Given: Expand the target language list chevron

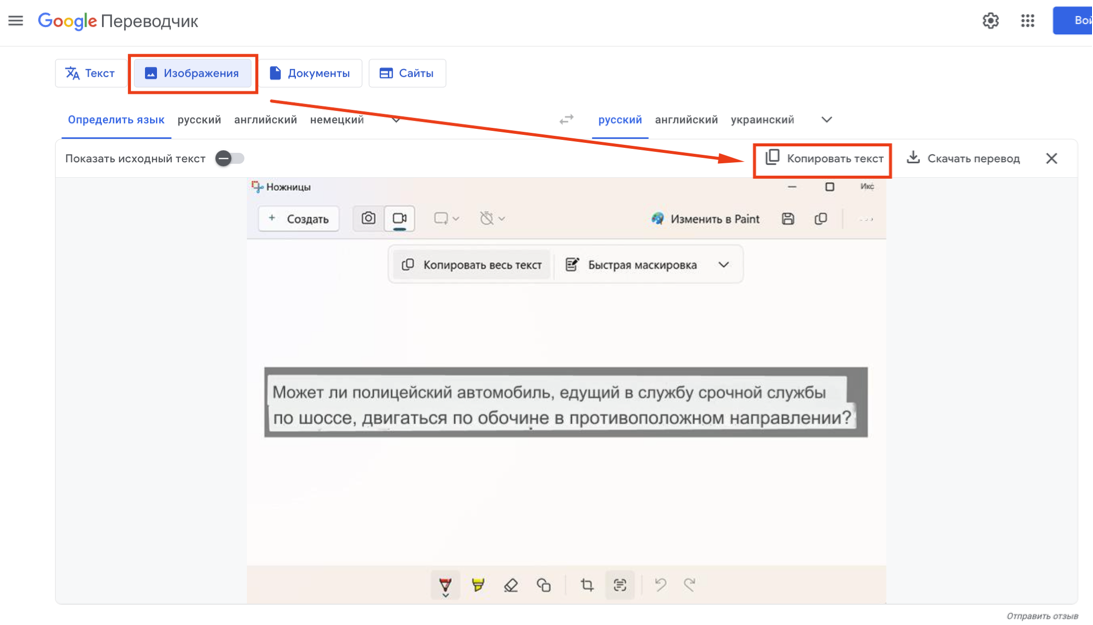Looking at the screenshot, I should 826,120.
